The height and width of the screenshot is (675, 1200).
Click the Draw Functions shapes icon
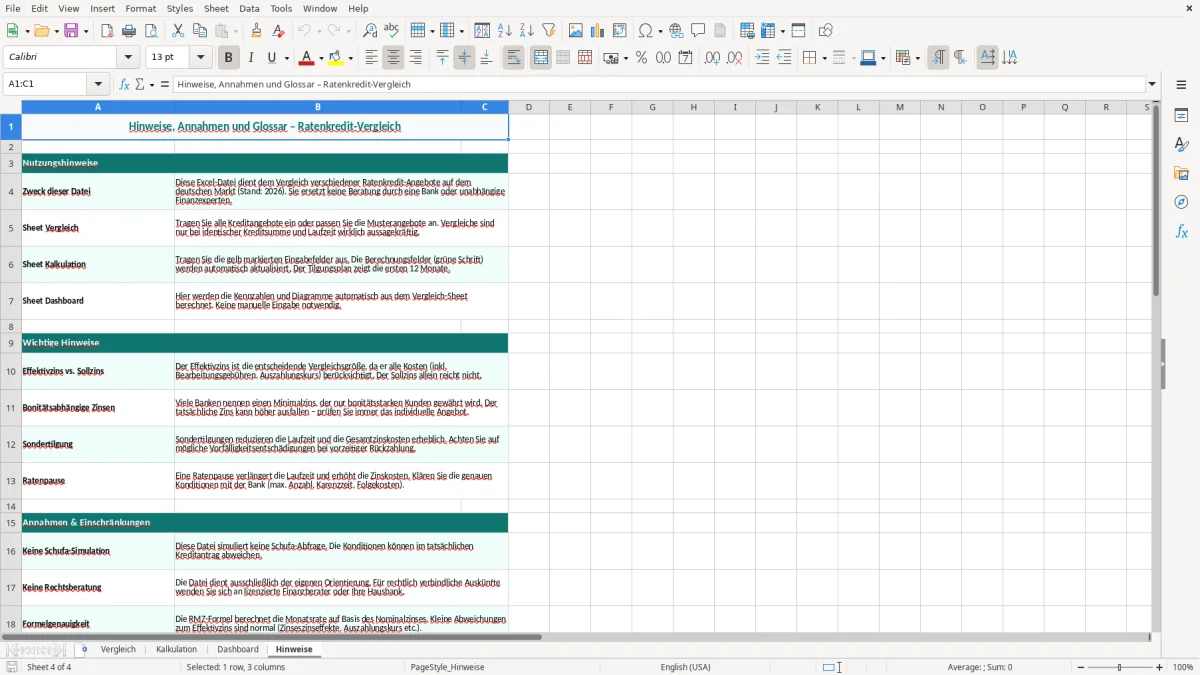[x=825, y=31]
